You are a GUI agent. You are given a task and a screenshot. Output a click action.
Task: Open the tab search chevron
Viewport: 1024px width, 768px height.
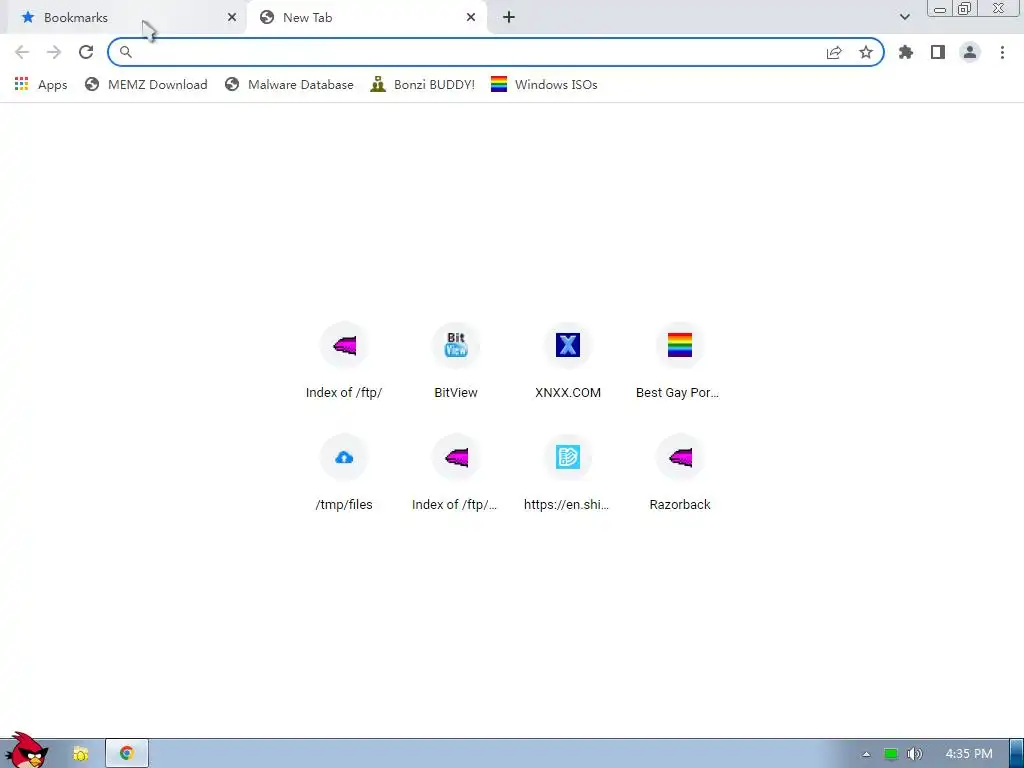[904, 17]
